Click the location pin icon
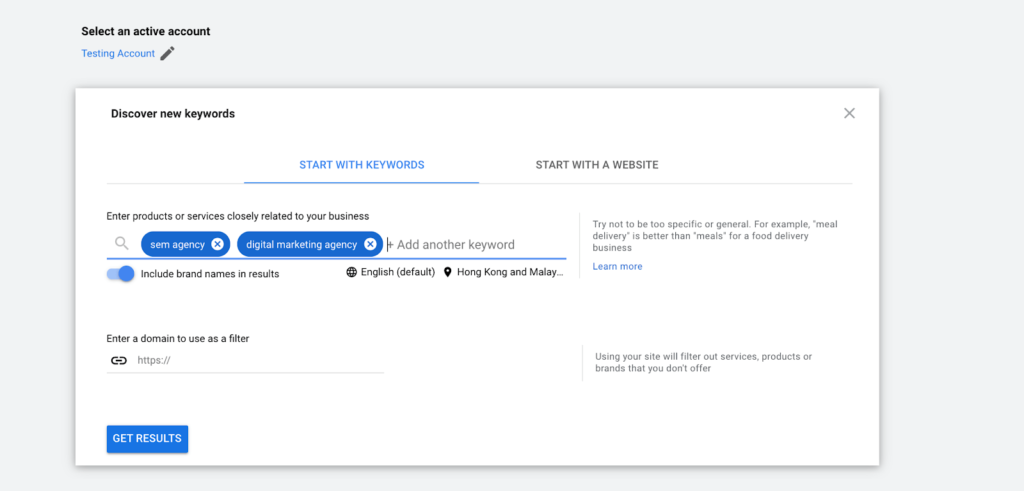Screen dimensions: 1024x491 [x=447, y=272]
